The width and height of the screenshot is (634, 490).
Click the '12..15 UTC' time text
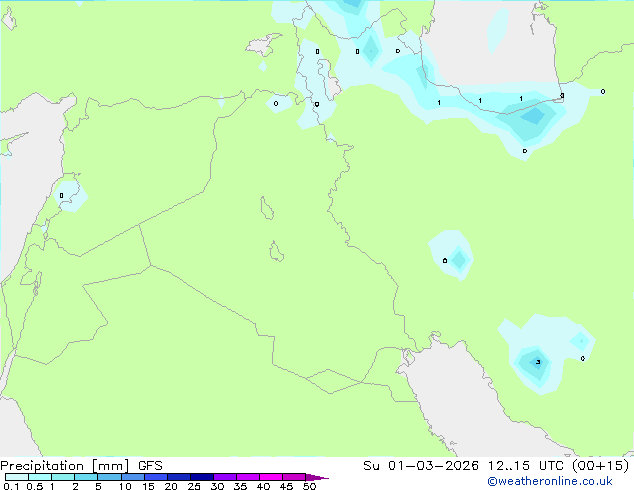[525, 466]
